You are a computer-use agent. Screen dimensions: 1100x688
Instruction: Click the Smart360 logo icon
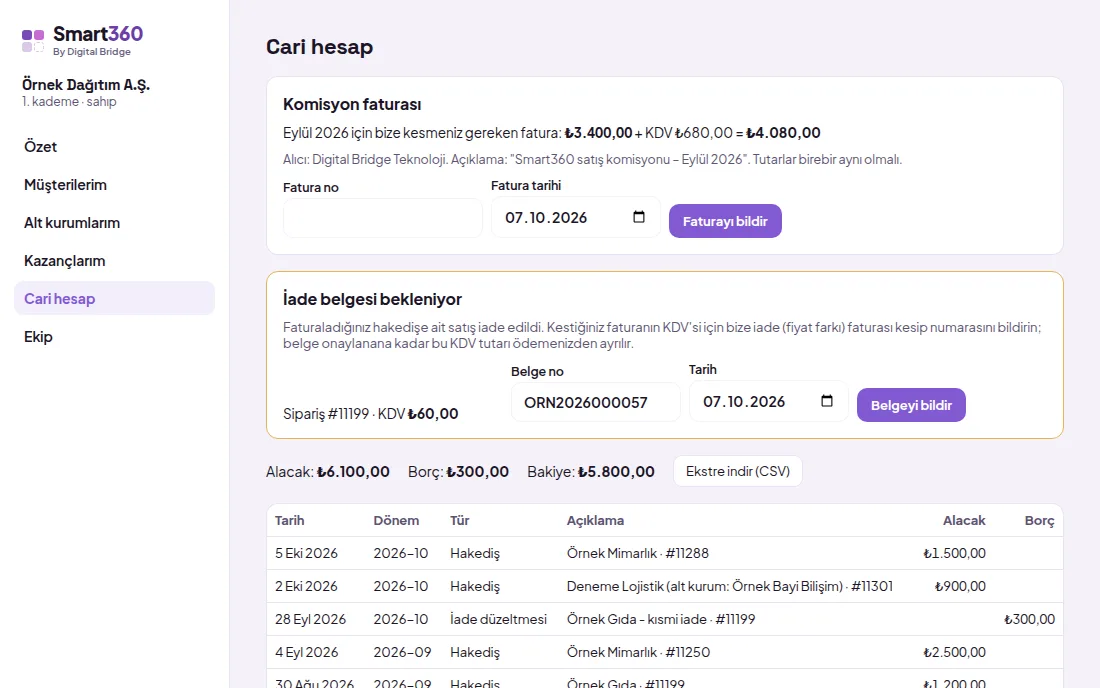point(33,41)
